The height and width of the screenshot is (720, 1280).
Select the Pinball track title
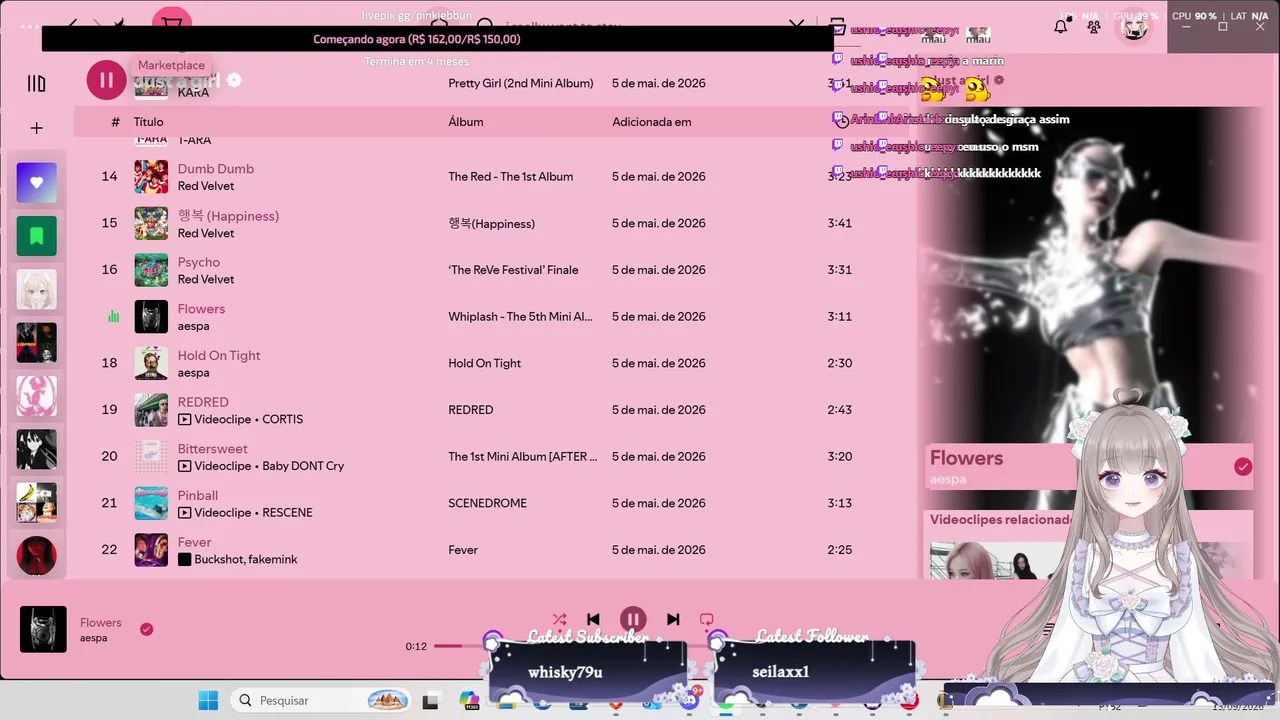point(198,495)
